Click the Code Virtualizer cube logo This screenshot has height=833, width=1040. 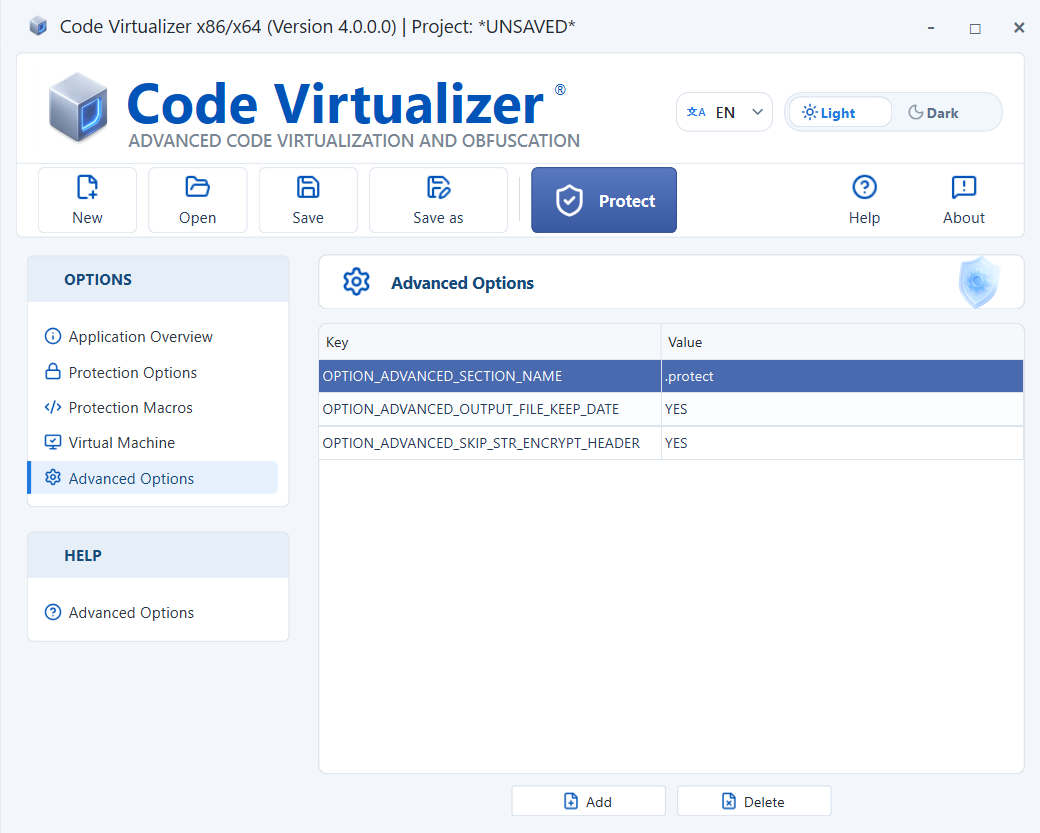(78, 107)
